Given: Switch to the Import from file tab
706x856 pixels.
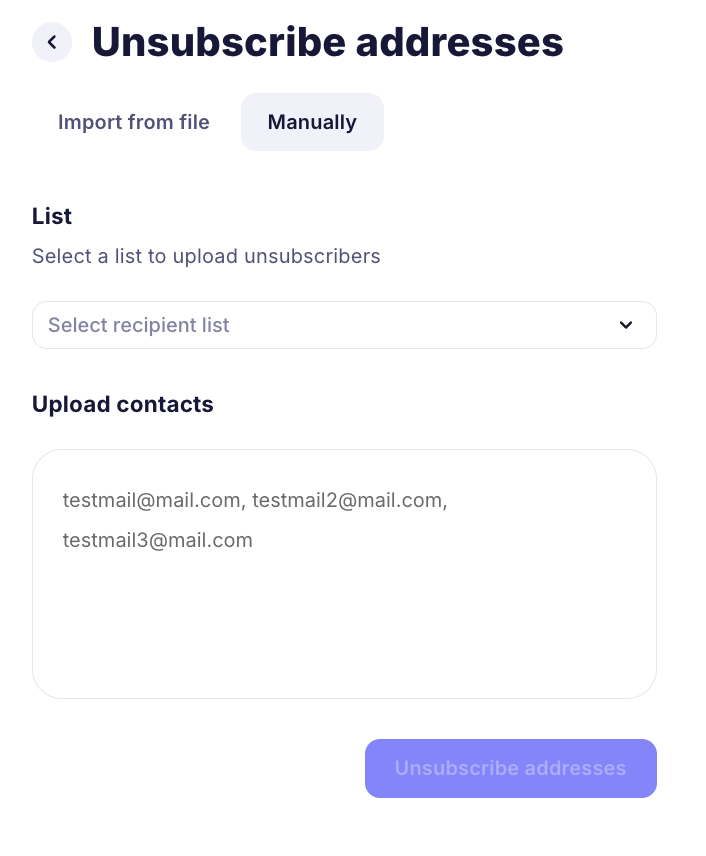Looking at the screenshot, I should [134, 122].
